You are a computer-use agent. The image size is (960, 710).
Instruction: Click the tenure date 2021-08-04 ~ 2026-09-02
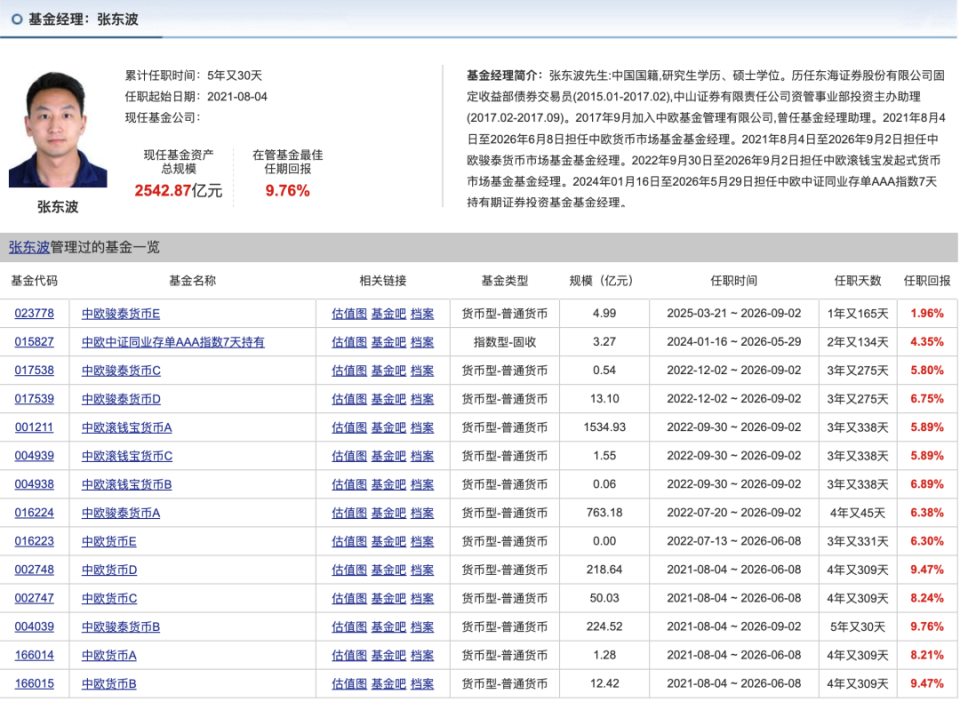click(733, 627)
